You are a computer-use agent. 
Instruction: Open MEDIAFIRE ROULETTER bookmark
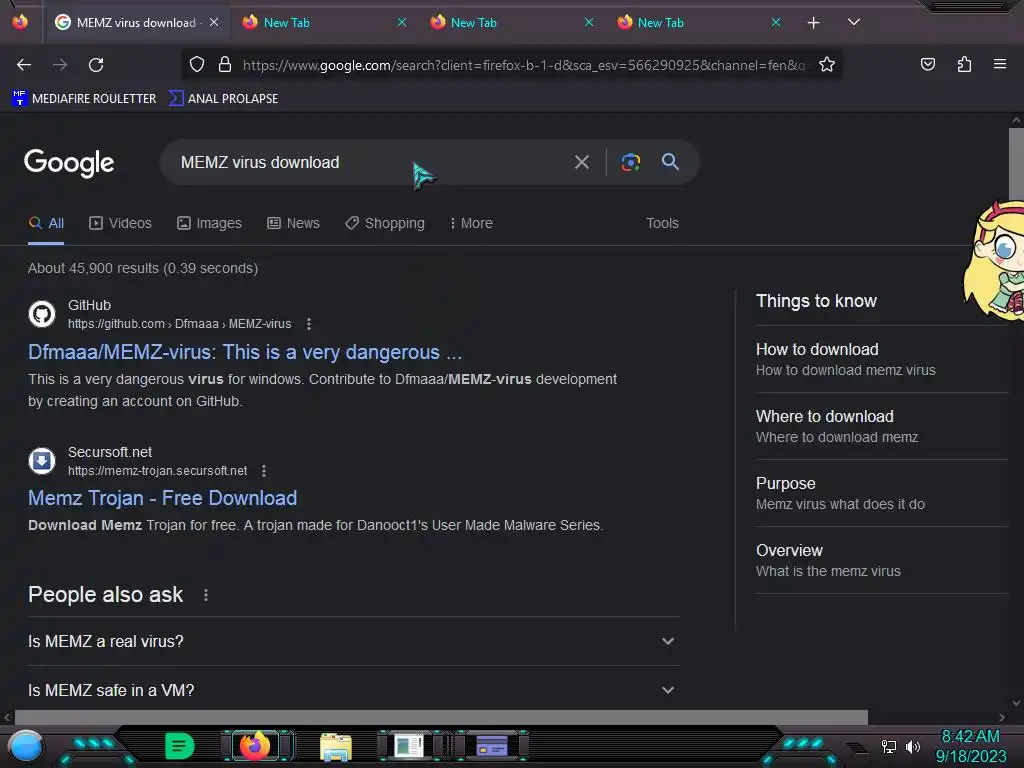(x=84, y=99)
